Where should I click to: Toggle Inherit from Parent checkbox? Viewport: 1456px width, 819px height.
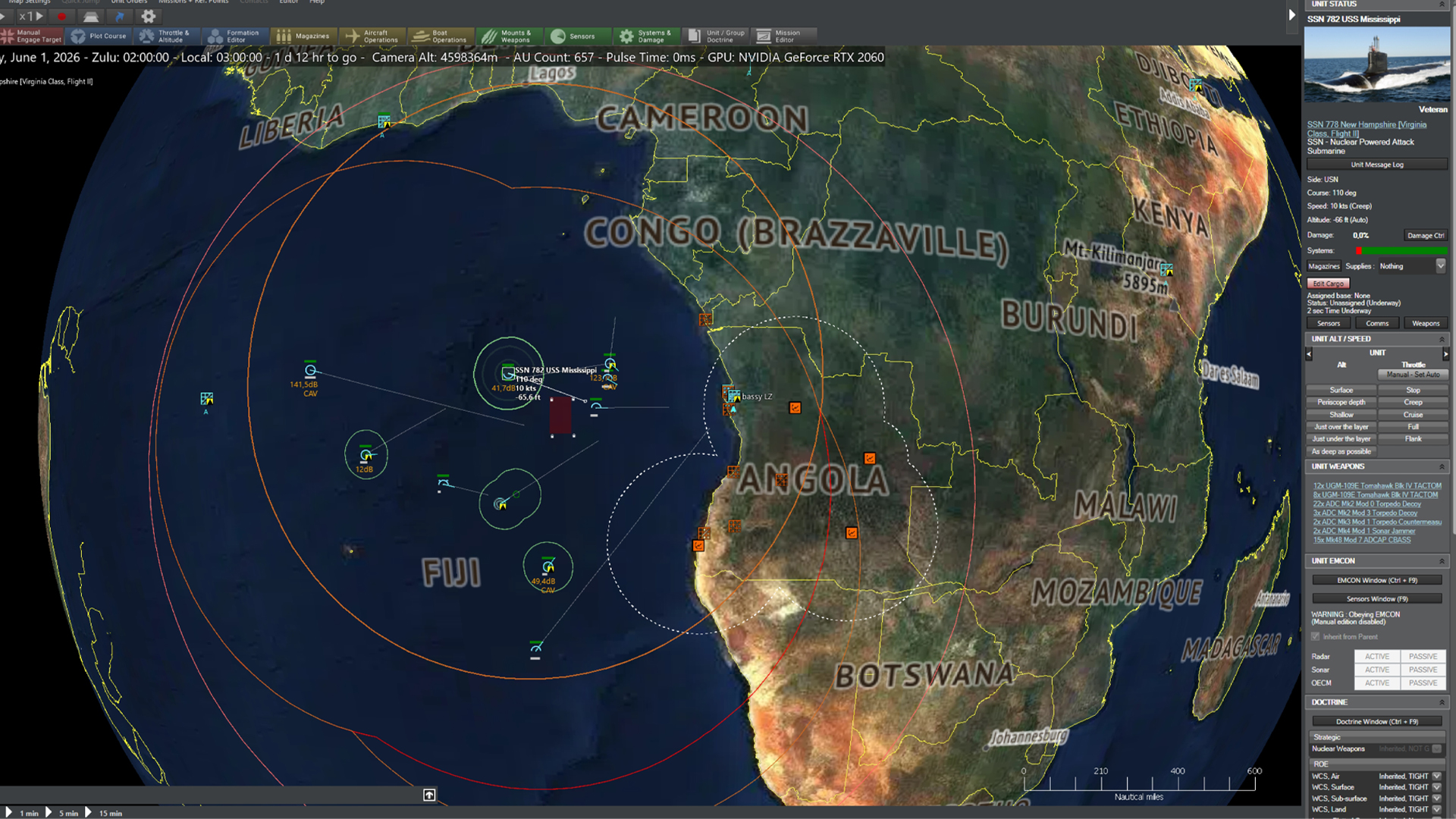1316,637
